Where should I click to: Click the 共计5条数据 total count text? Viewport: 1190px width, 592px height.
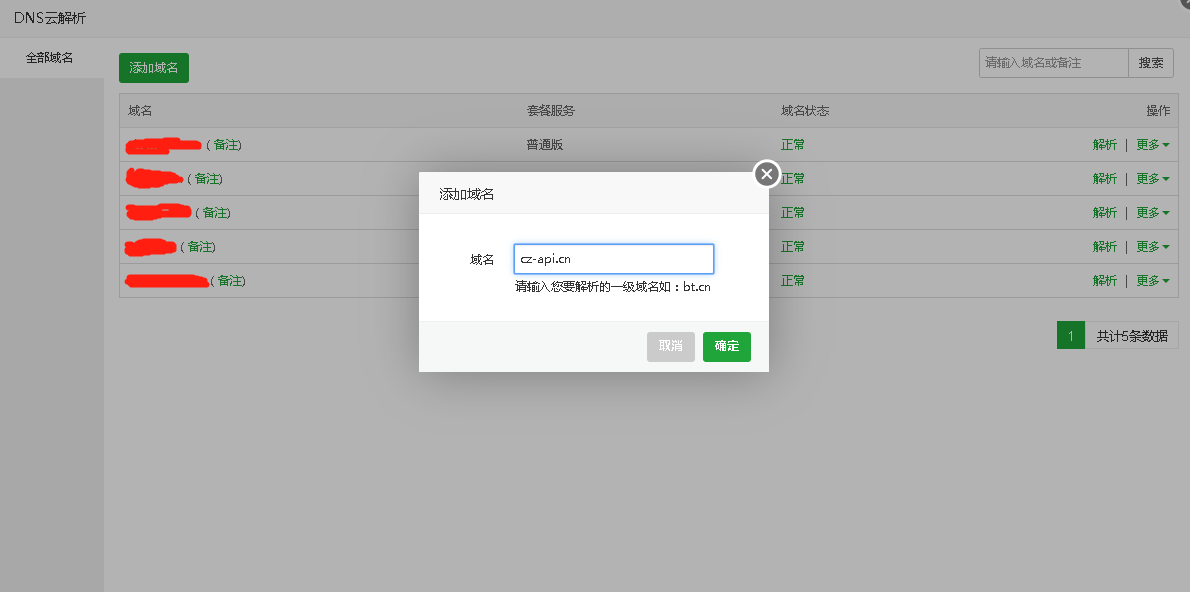1132,335
